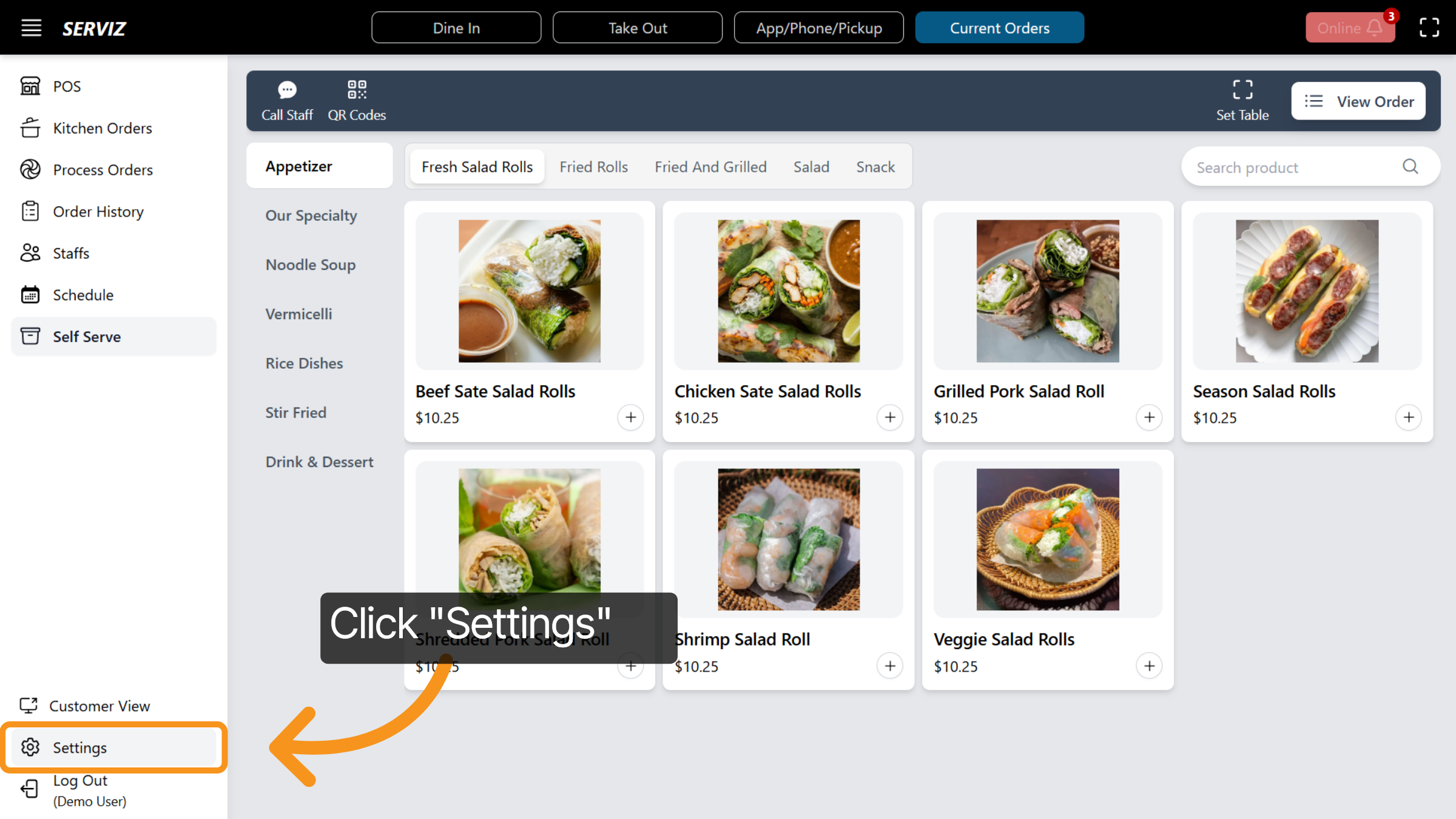Open Schedule from the sidebar

click(x=84, y=295)
